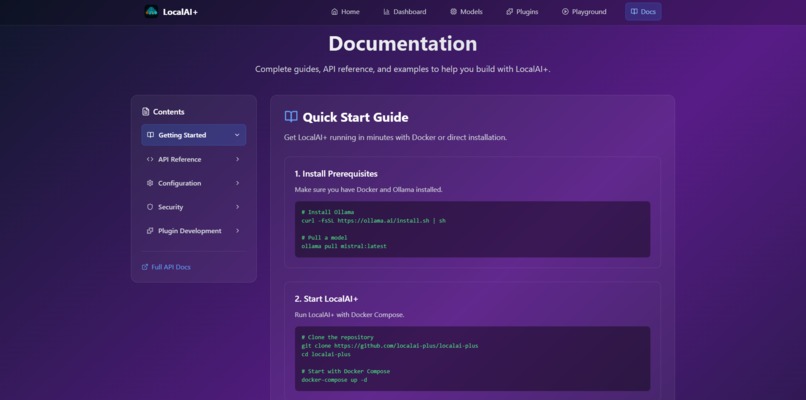Image resolution: width=806 pixels, height=400 pixels.
Task: Click the Plugins puzzle icon in navbar
Action: click(509, 11)
